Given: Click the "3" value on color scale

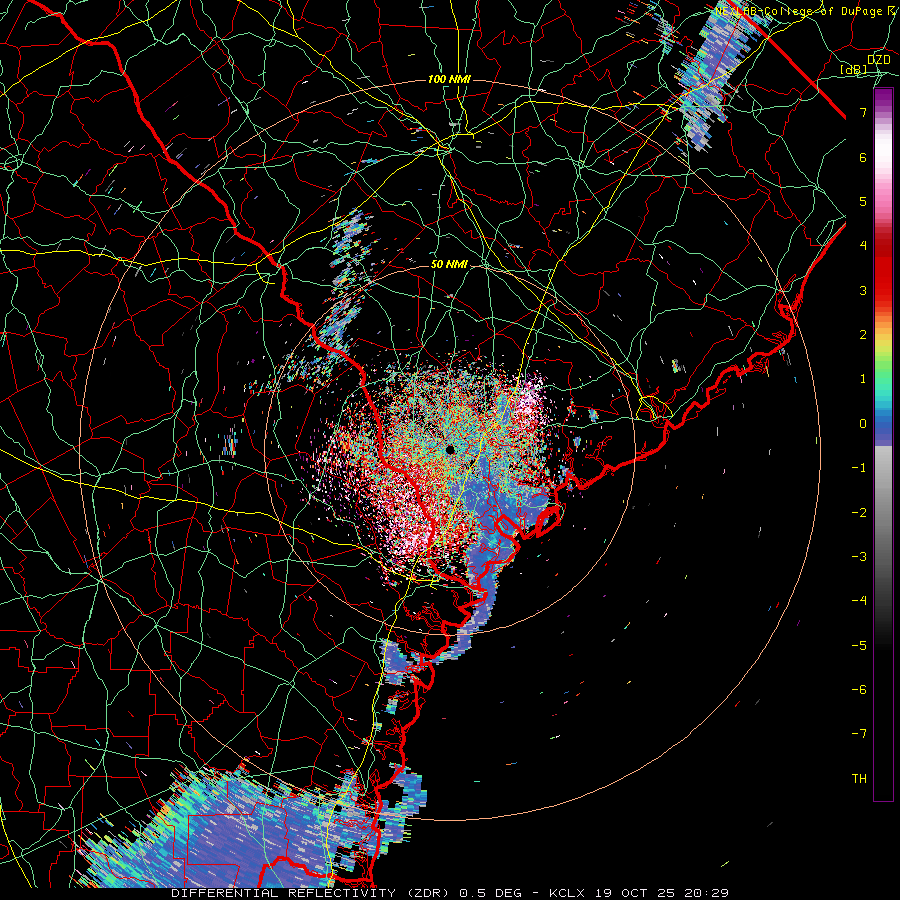Looking at the screenshot, I should click(x=863, y=290).
